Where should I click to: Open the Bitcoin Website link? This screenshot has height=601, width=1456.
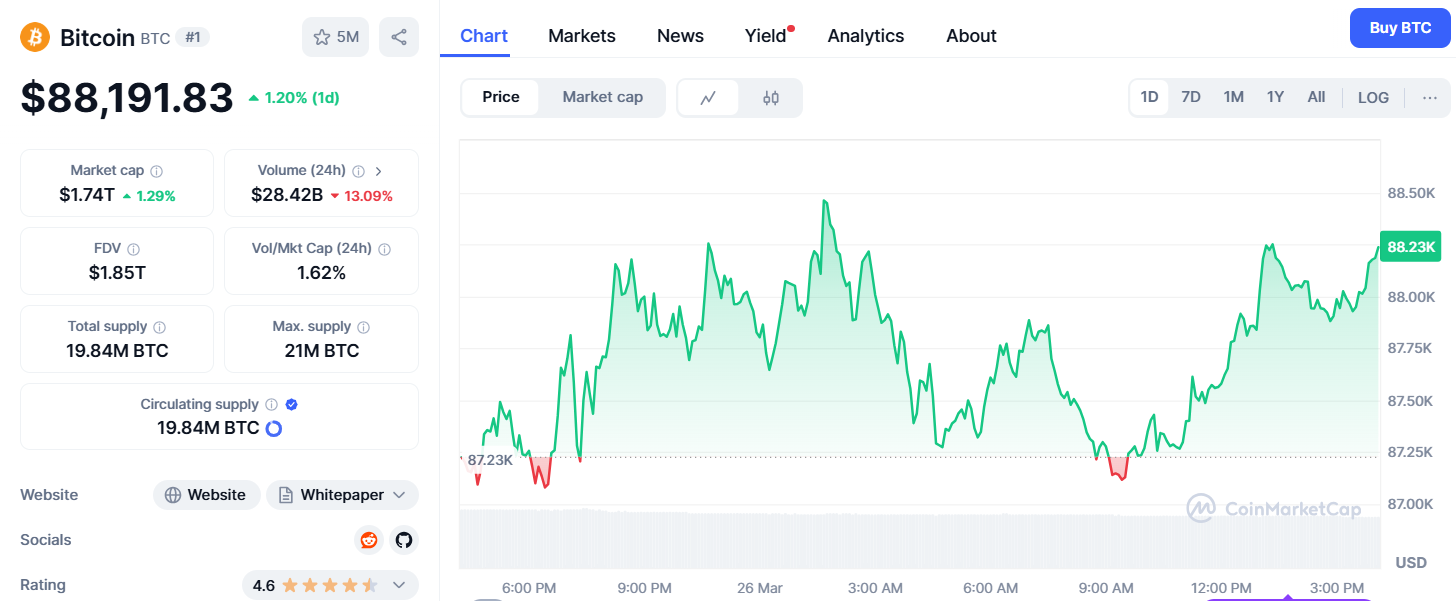pyautogui.click(x=206, y=495)
